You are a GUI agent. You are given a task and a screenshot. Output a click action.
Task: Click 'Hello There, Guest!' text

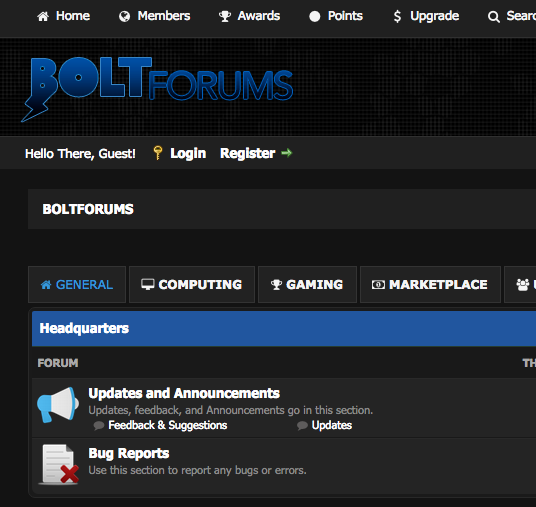tap(80, 154)
